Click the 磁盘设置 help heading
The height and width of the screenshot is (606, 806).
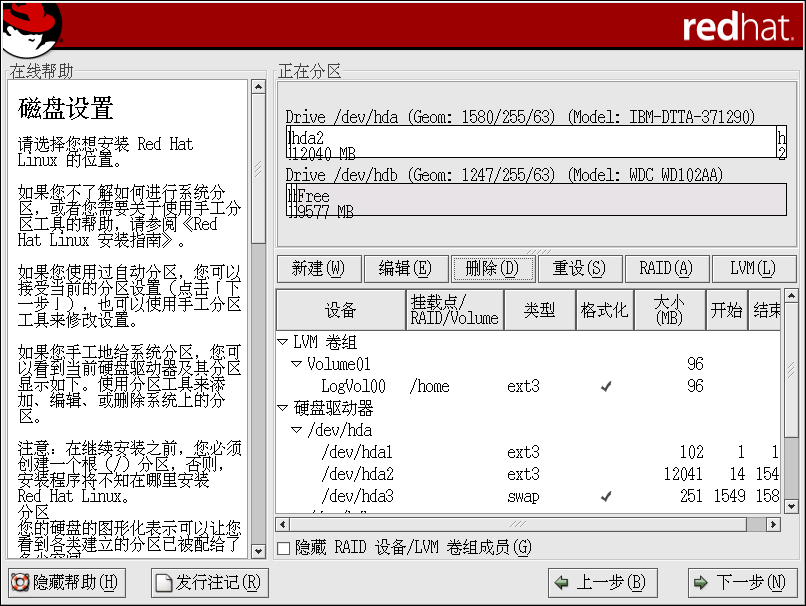coord(65,108)
